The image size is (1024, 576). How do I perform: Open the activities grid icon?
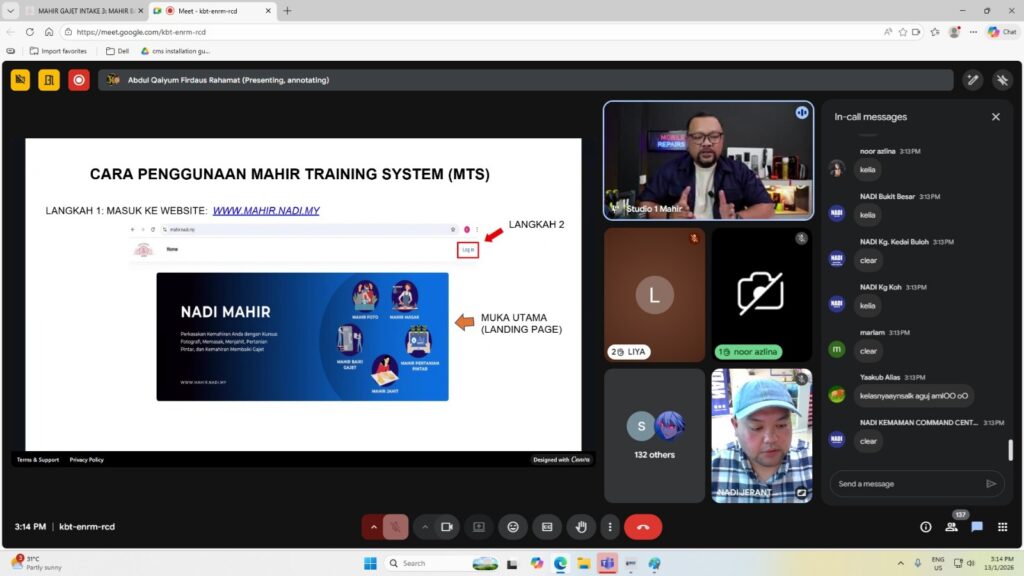[x=1003, y=527]
